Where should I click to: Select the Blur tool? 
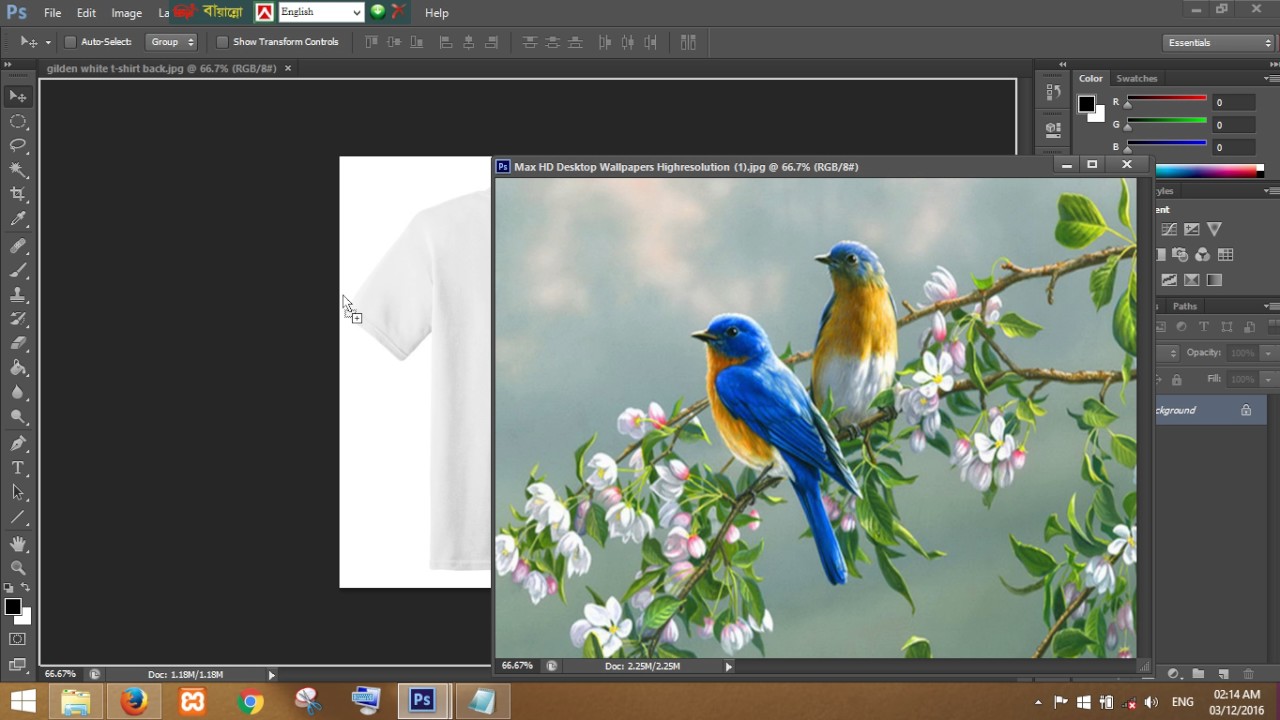click(18, 393)
